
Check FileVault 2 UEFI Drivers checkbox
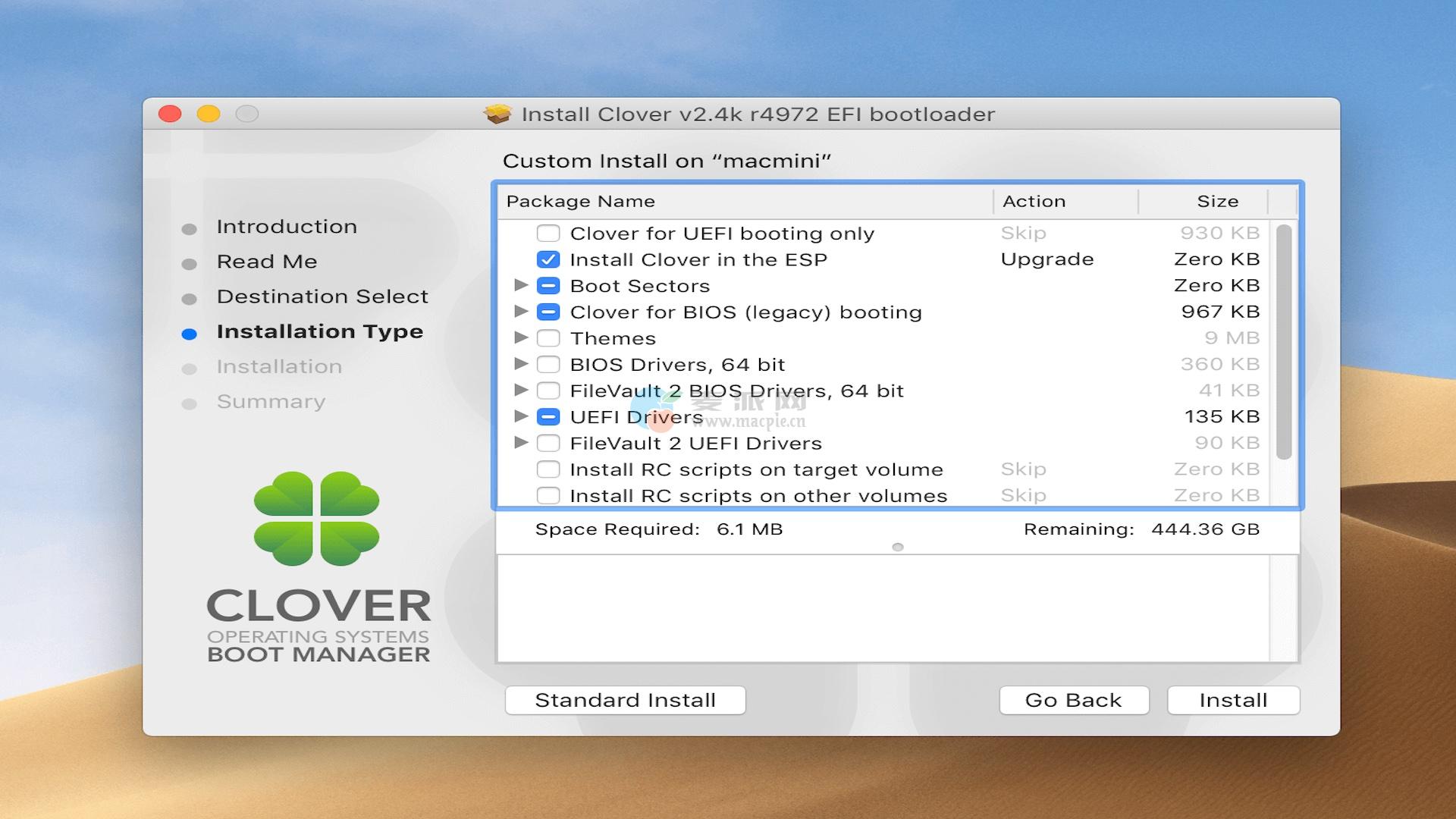[x=548, y=443]
